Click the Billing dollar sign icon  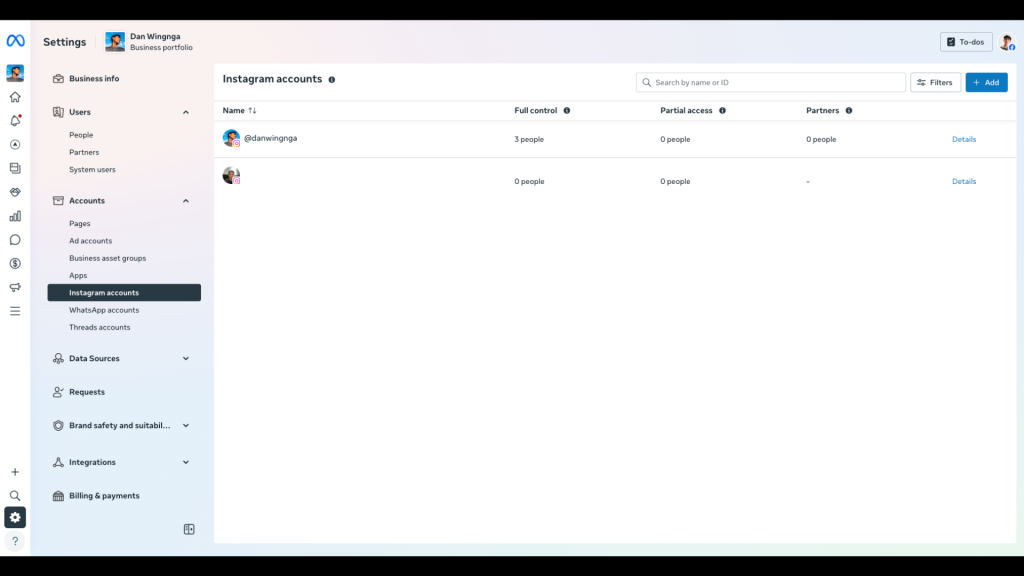click(15, 264)
